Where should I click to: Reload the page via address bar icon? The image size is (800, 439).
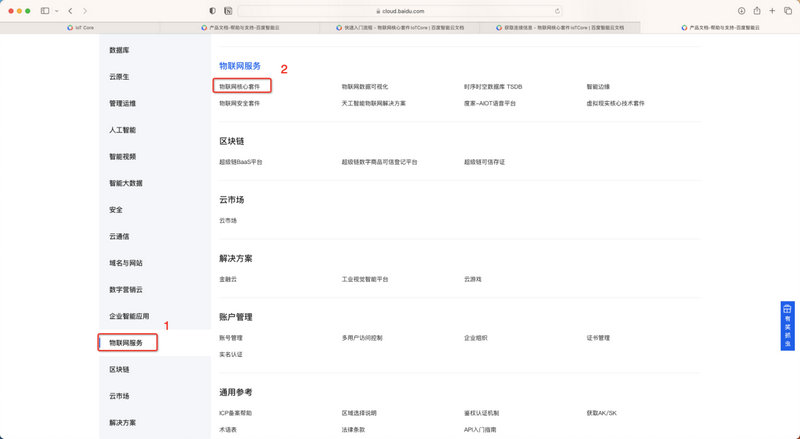pyautogui.click(x=557, y=11)
